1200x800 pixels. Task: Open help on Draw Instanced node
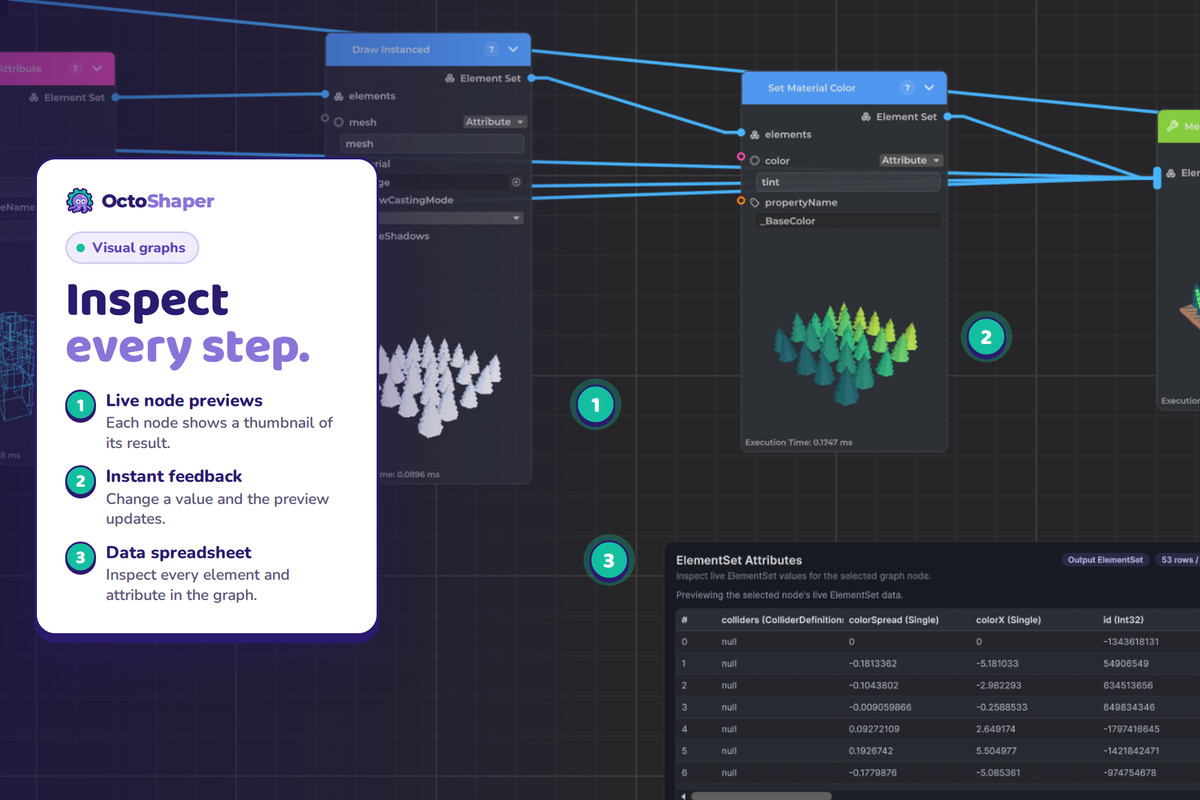[491, 49]
